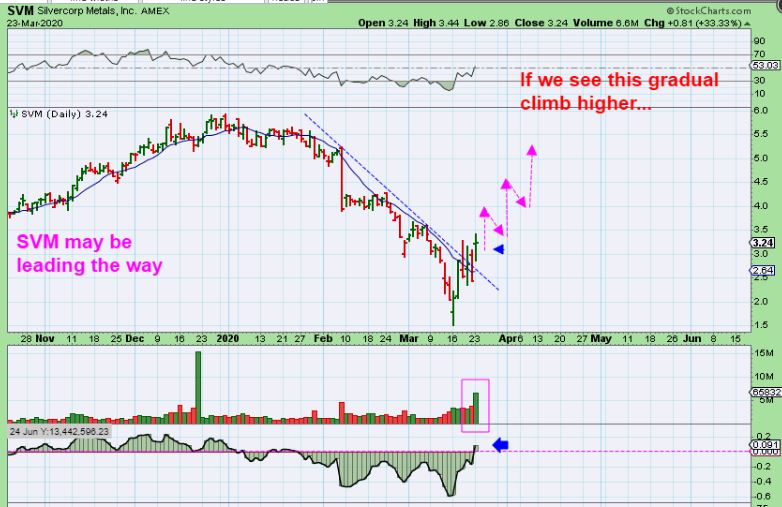Click the 53.03 RSI value label
This screenshot has height=507, width=782.
click(765, 66)
